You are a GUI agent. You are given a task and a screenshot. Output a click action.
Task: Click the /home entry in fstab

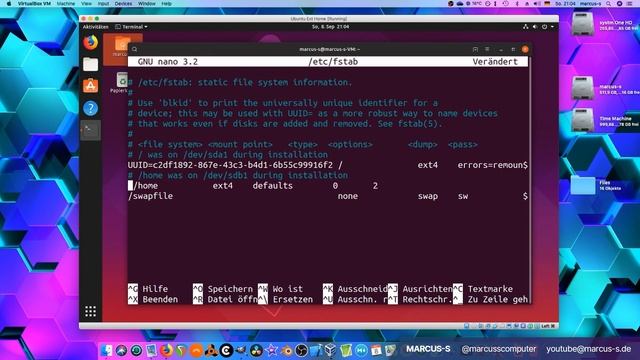tap(253, 186)
